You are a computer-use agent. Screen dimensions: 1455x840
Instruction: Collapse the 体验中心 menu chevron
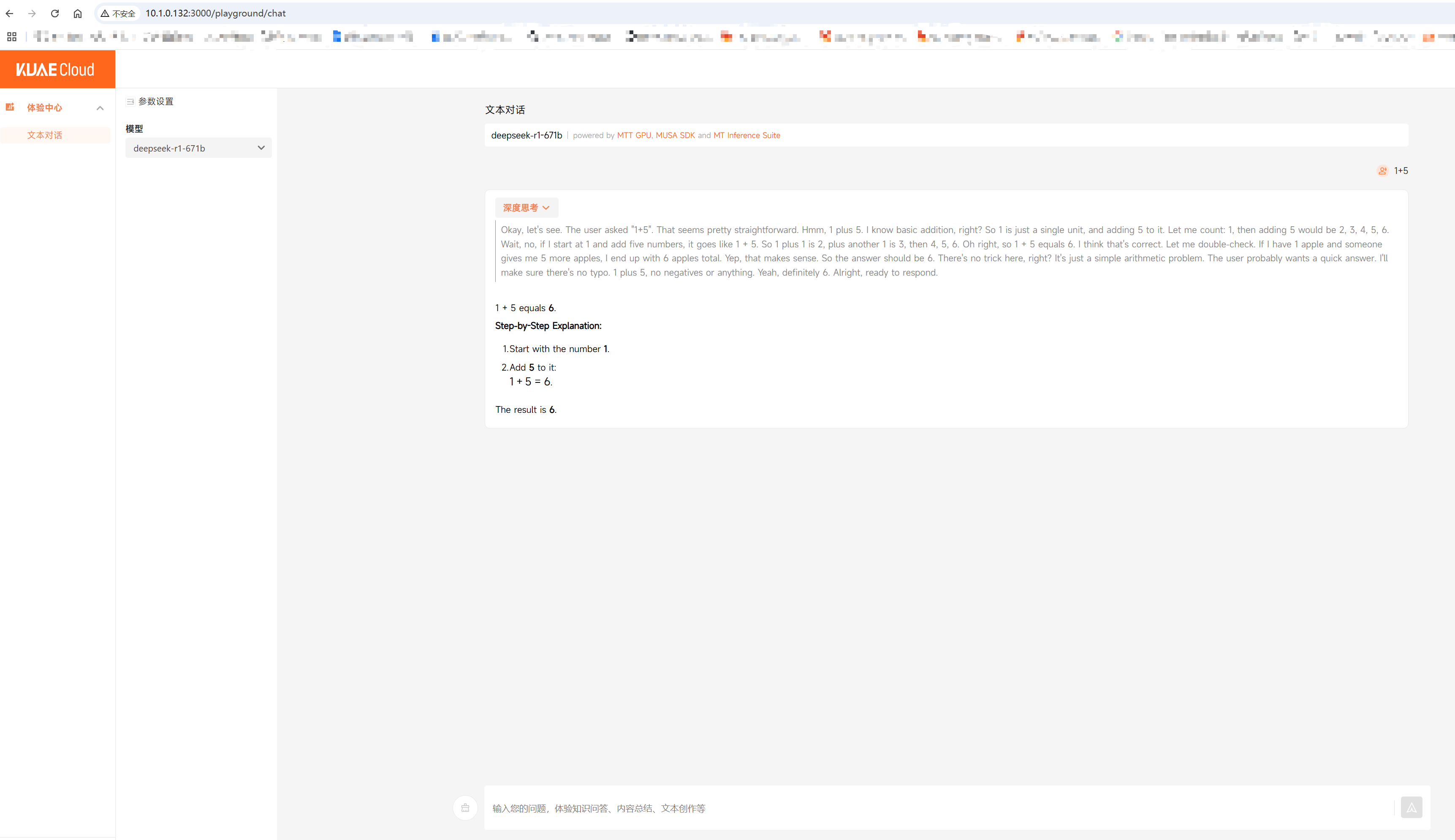(x=100, y=108)
